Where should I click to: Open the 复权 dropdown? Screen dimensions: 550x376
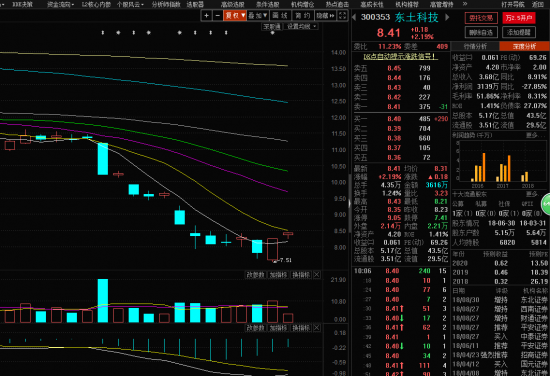coord(235,15)
